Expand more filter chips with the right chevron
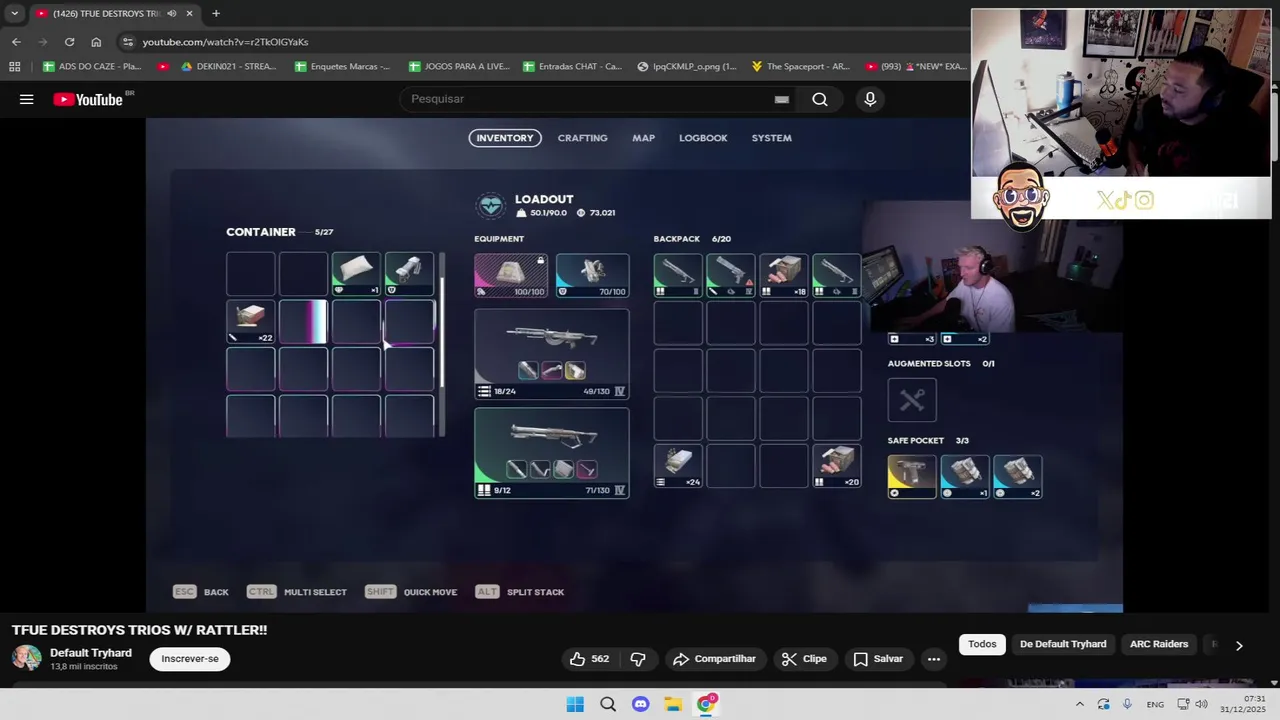The height and width of the screenshot is (720, 1280). pos(1239,645)
